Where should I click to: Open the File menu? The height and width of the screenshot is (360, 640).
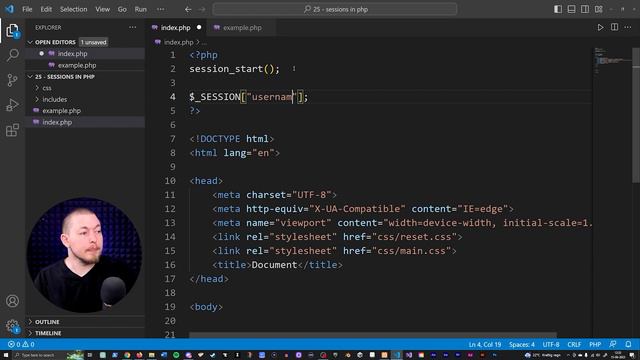[27, 9]
